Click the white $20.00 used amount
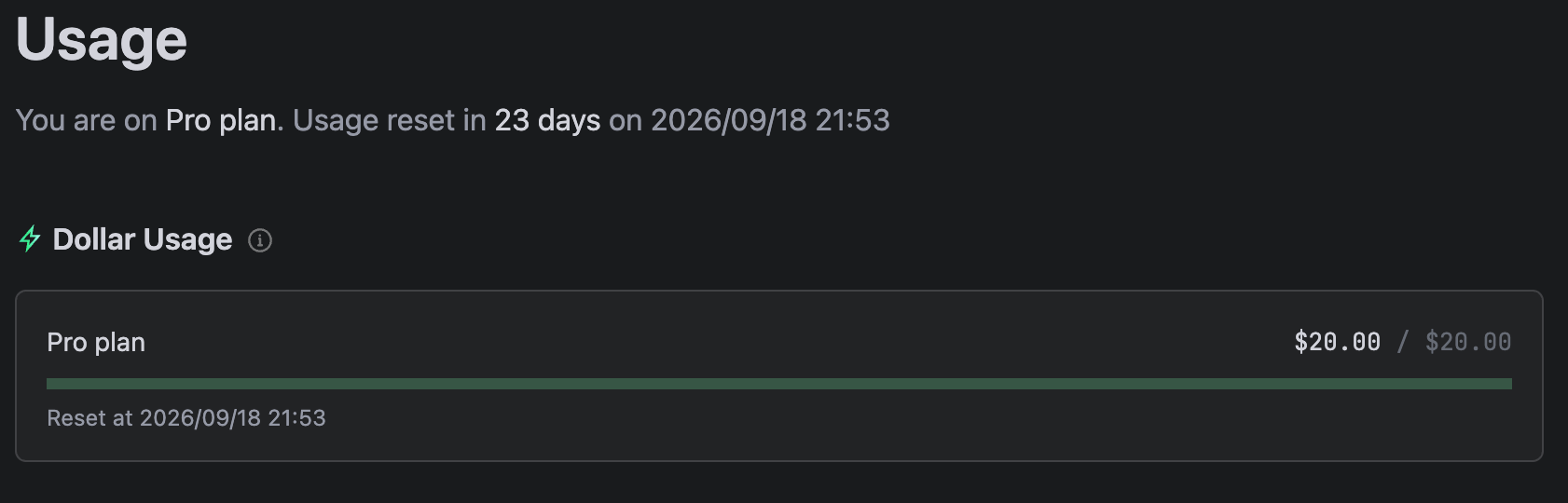Viewport: 1568px width, 503px height. pyautogui.click(x=1337, y=342)
